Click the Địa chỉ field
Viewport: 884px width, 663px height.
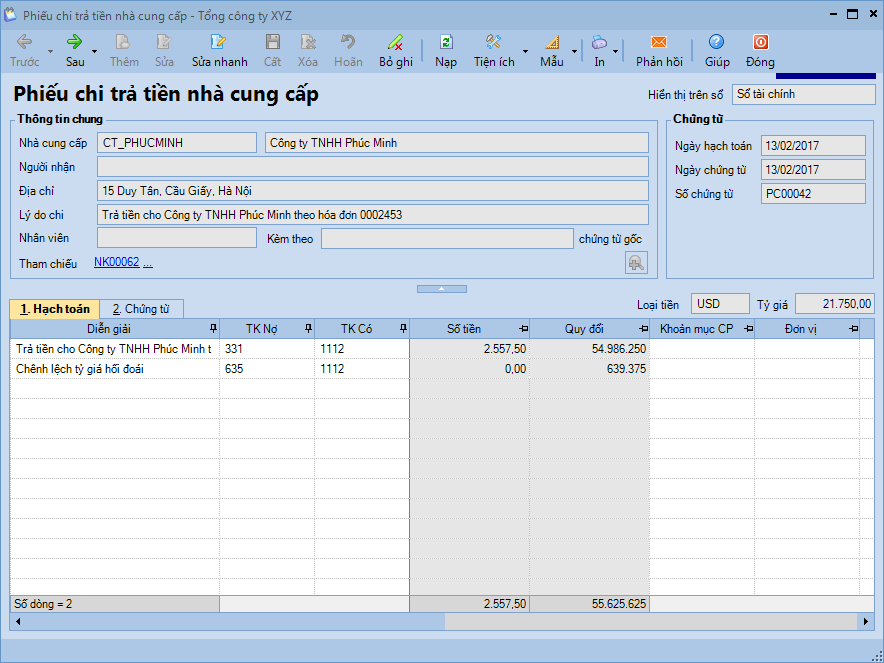(x=373, y=191)
